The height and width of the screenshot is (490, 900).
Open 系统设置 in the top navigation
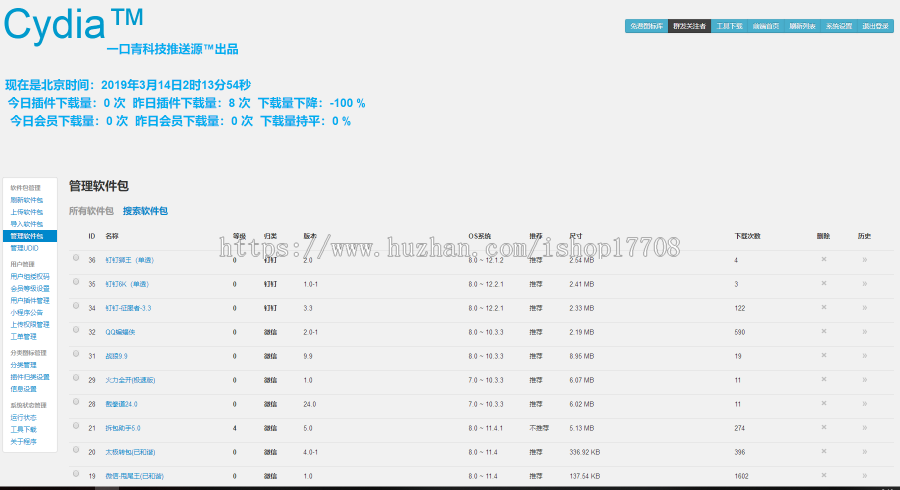pos(839,26)
